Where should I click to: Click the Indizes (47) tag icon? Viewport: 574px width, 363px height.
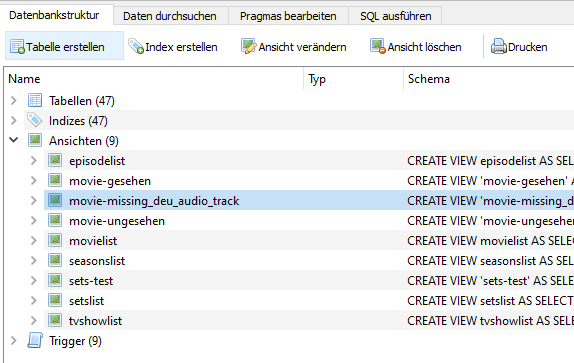[x=35, y=120]
